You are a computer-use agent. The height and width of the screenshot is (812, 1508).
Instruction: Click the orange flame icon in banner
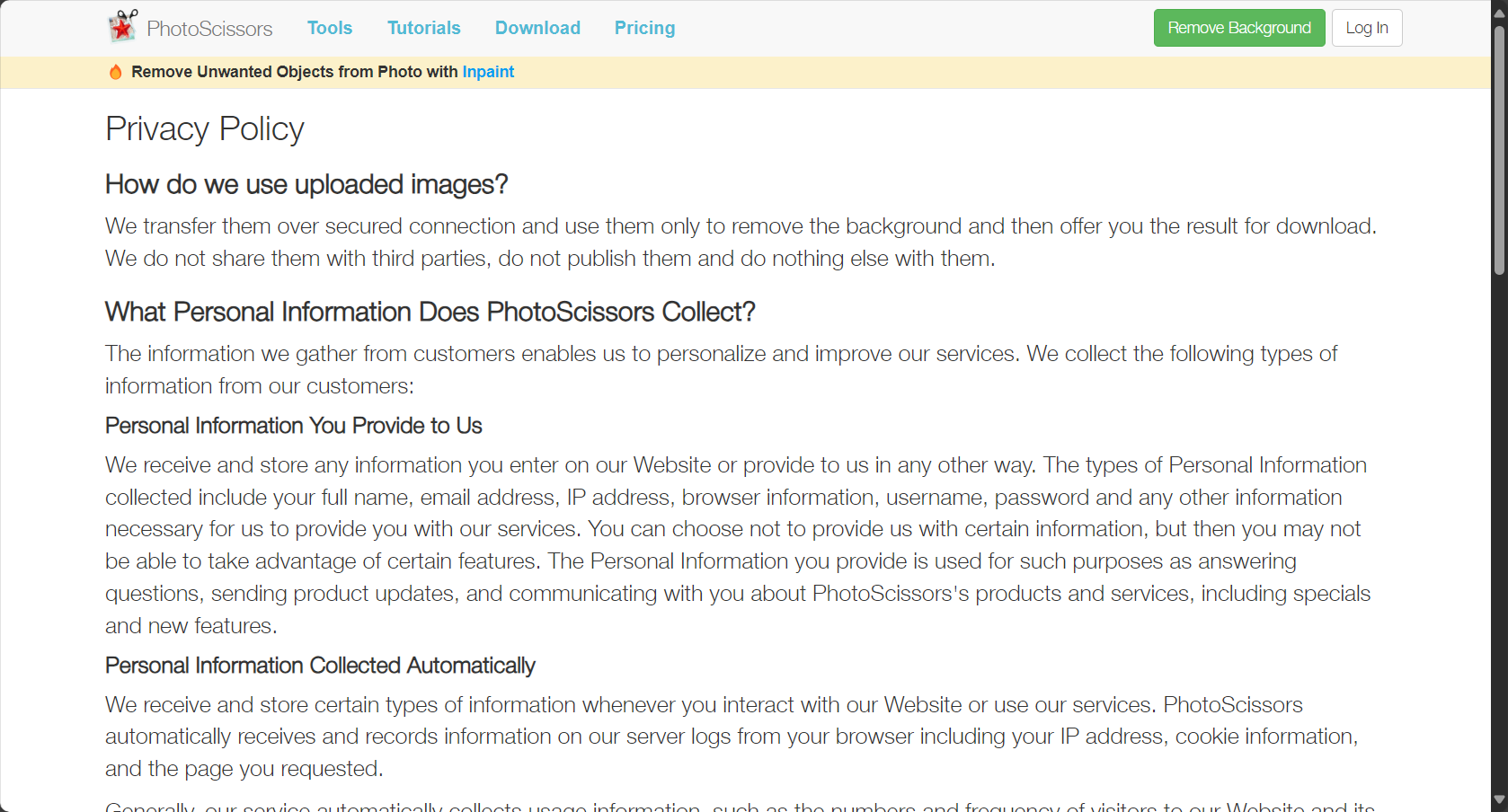[116, 72]
